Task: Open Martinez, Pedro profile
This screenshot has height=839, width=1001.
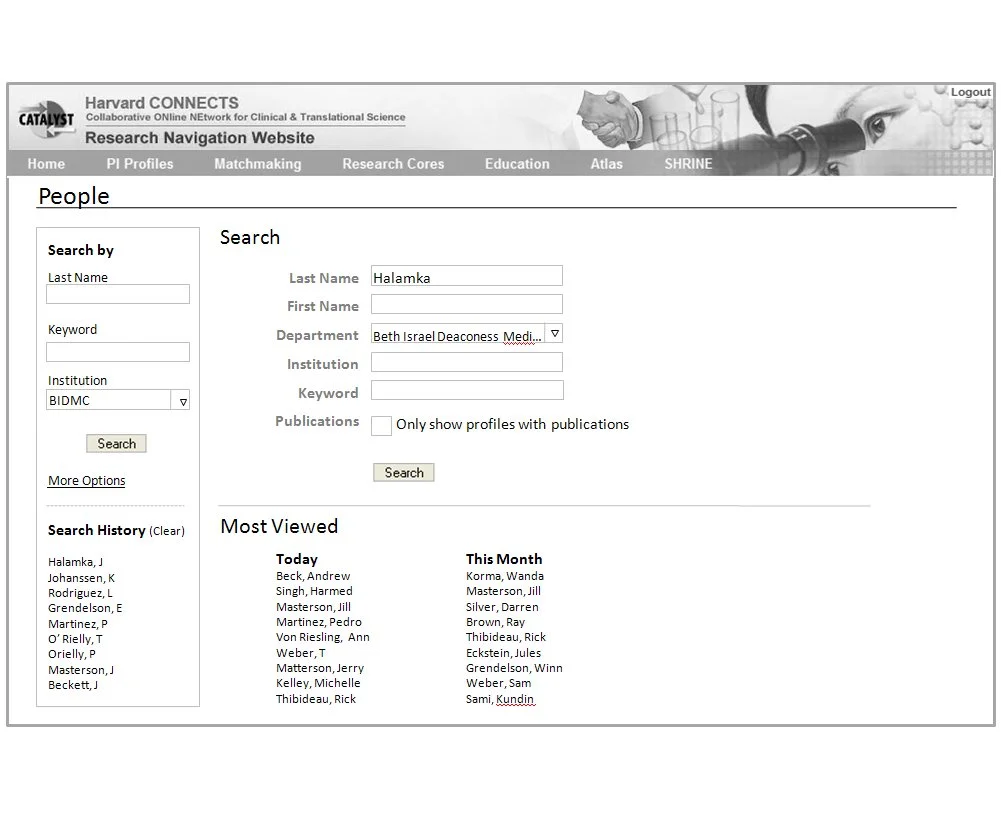Action: [x=319, y=622]
